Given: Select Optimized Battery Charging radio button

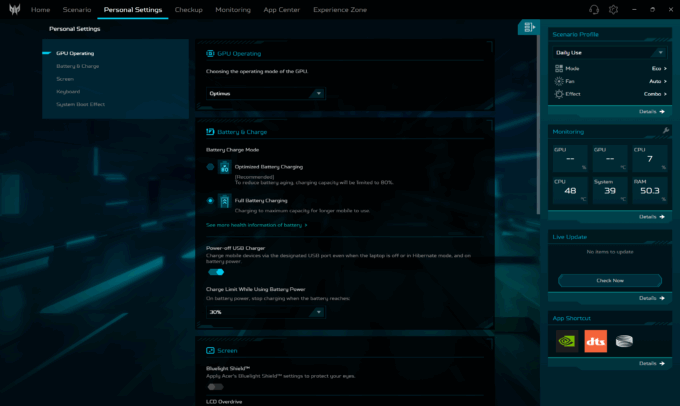Looking at the screenshot, I should point(210,167).
